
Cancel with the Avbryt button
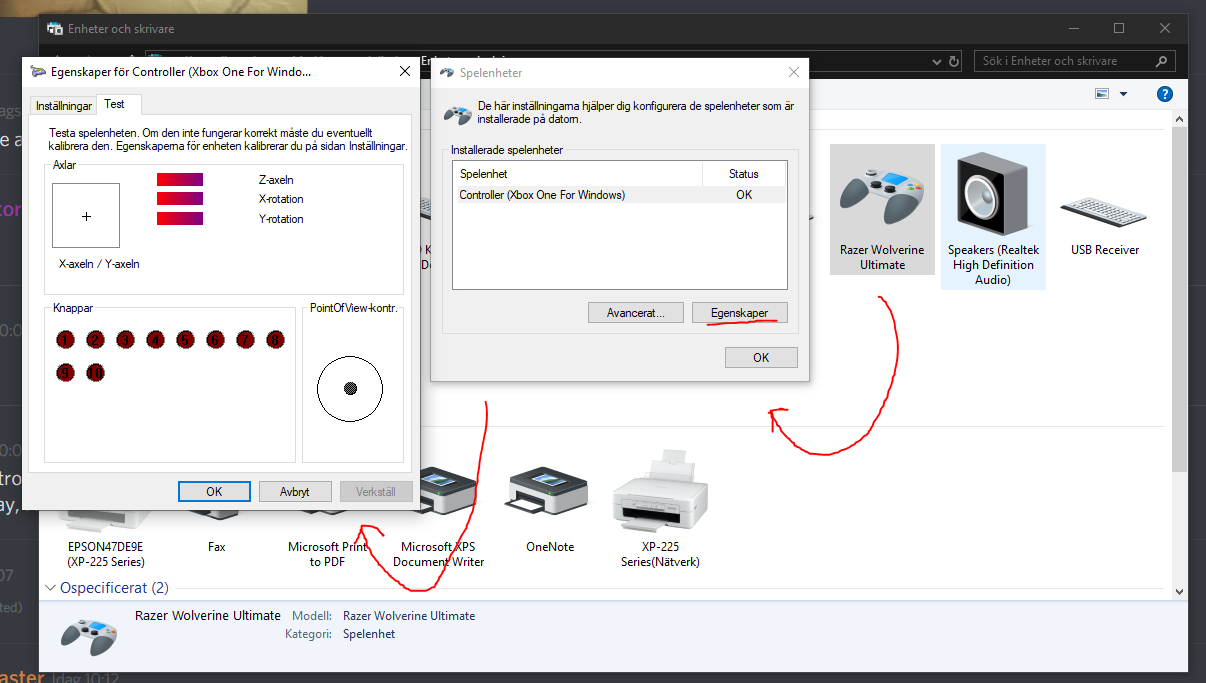295,492
